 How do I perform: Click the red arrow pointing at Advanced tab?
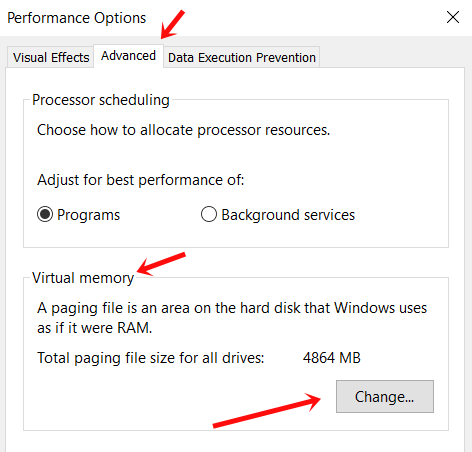[172, 24]
